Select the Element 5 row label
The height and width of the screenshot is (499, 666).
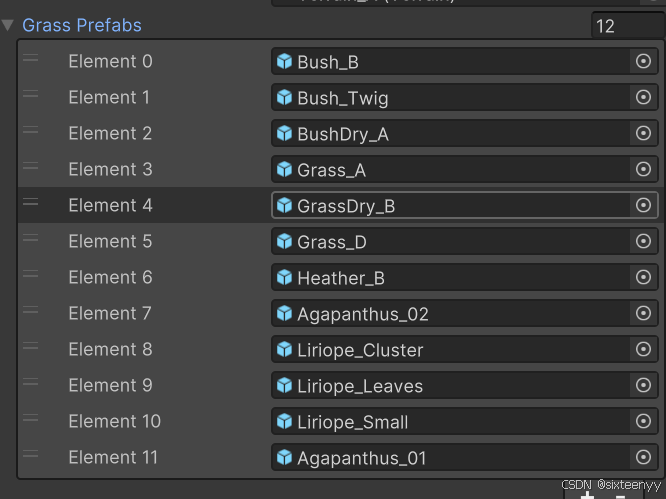click(x=110, y=241)
